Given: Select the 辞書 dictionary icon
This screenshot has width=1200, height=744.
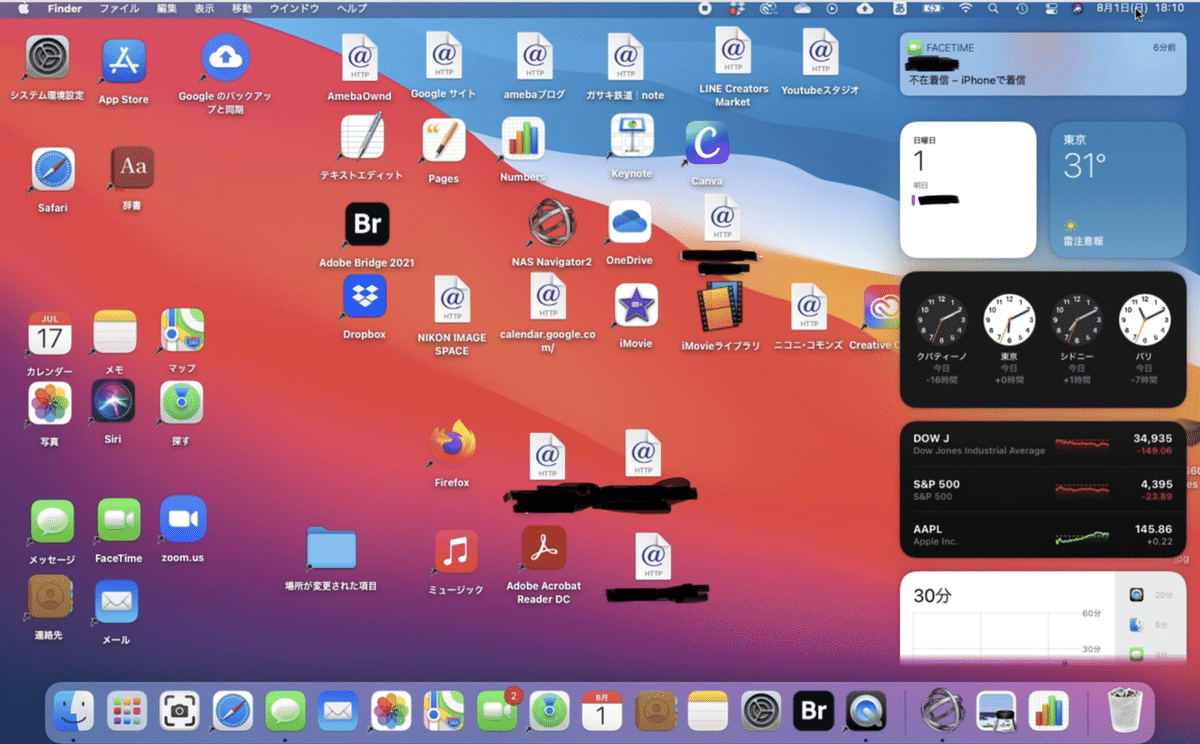Looking at the screenshot, I should 132,169.
